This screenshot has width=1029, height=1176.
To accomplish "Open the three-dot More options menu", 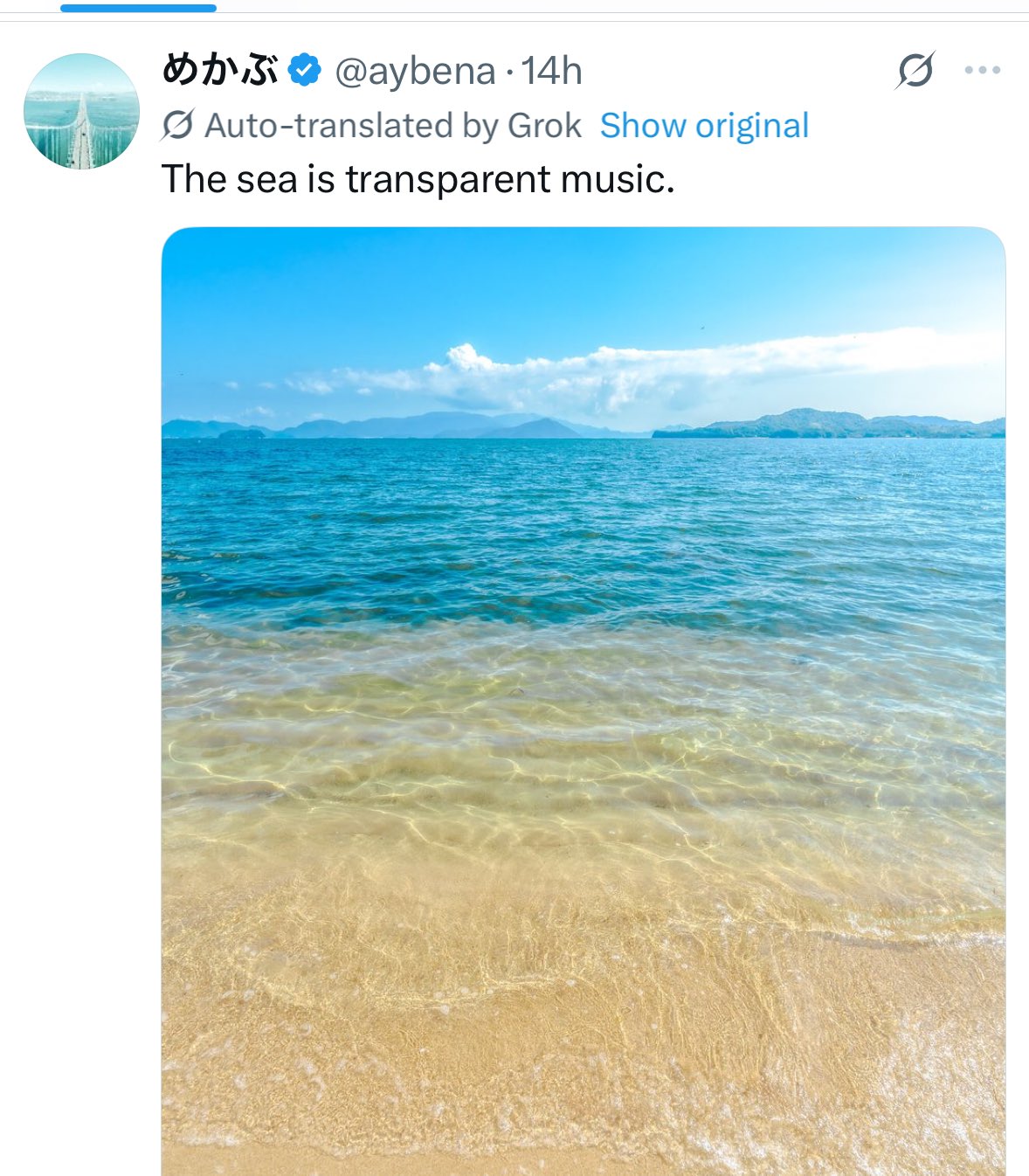I will pyautogui.click(x=982, y=70).
